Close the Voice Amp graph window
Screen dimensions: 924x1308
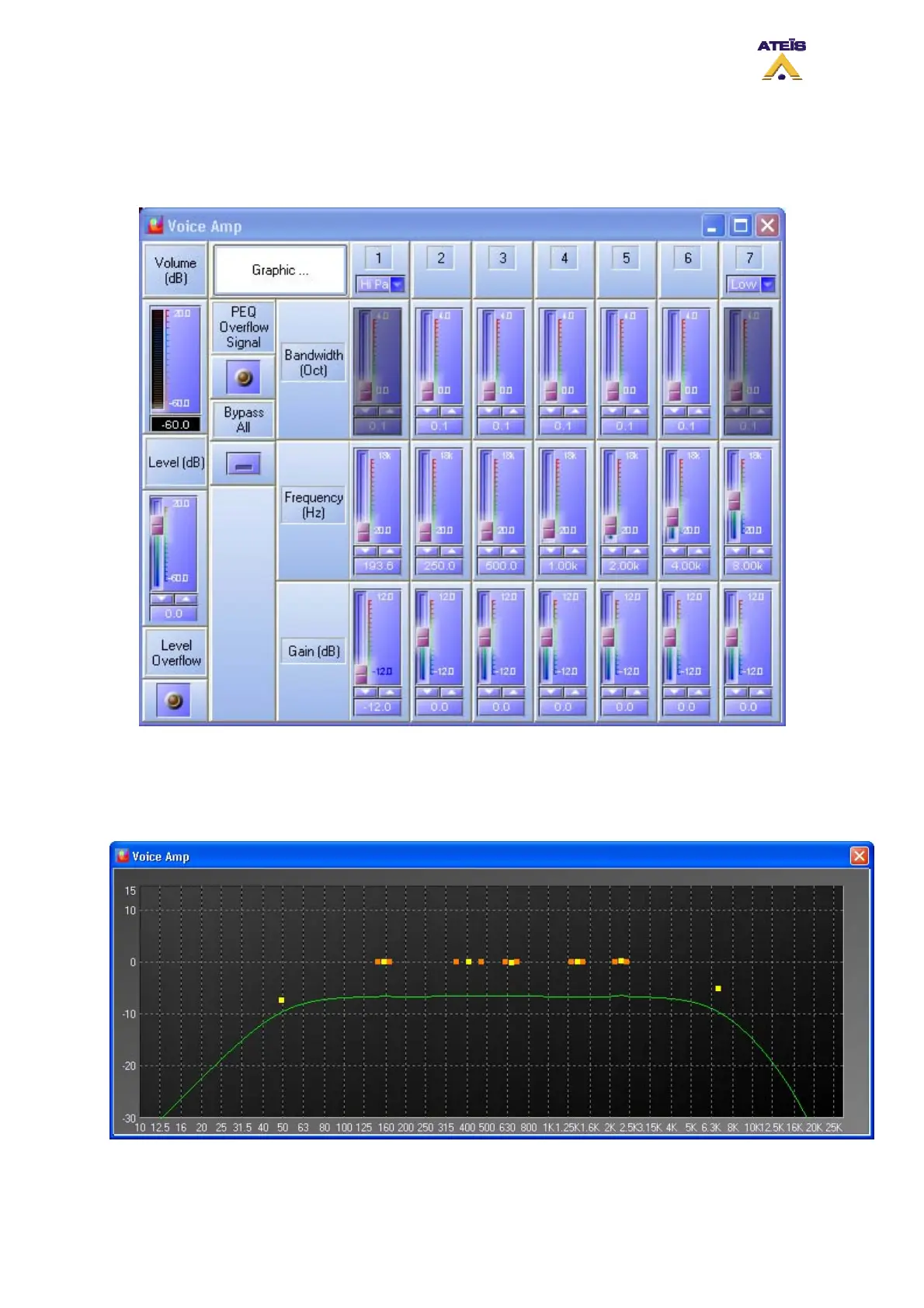point(859,856)
